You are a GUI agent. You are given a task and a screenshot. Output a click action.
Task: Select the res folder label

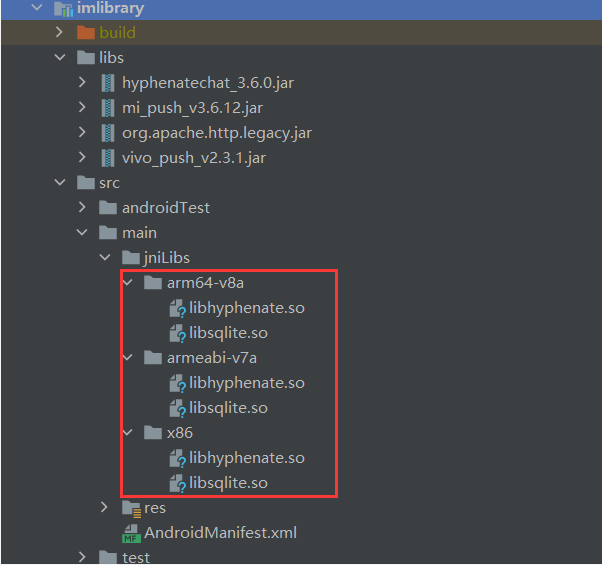[155, 508]
